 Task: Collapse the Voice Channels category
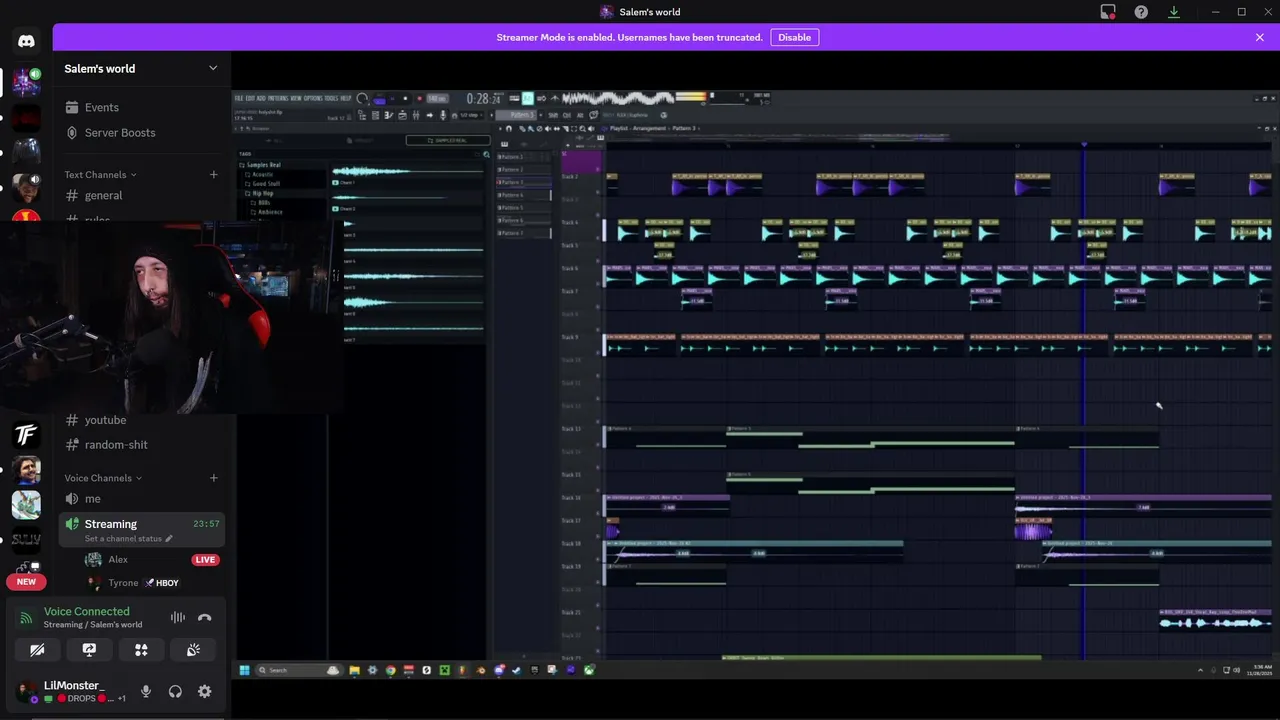click(103, 478)
